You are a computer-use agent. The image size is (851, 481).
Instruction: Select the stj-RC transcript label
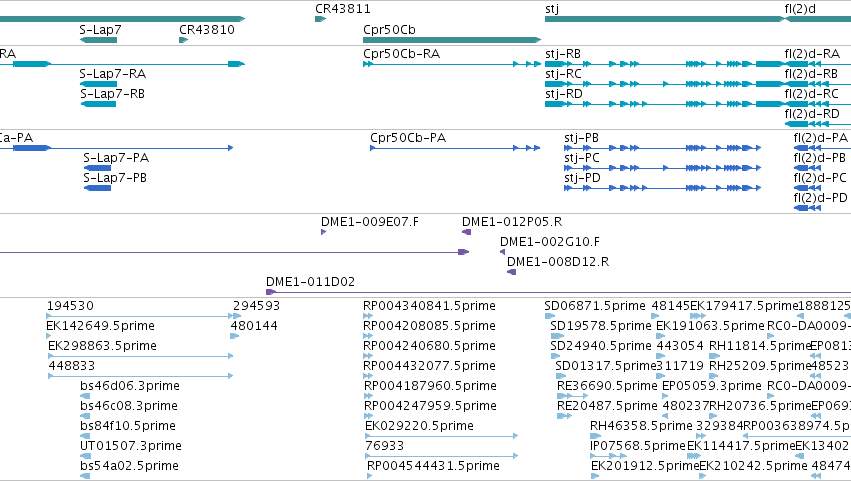click(563, 73)
